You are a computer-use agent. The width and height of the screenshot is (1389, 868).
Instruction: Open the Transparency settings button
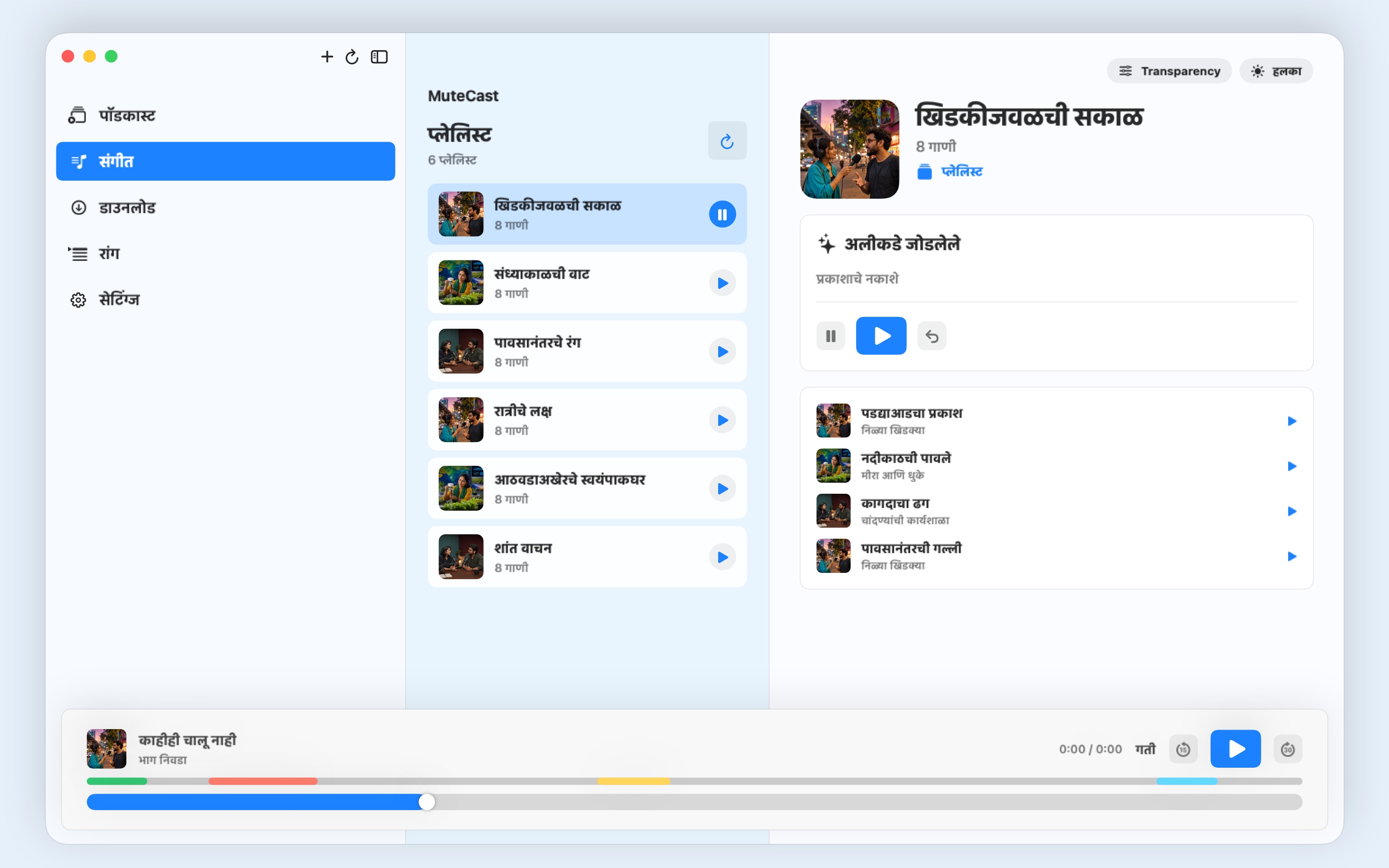[1169, 70]
